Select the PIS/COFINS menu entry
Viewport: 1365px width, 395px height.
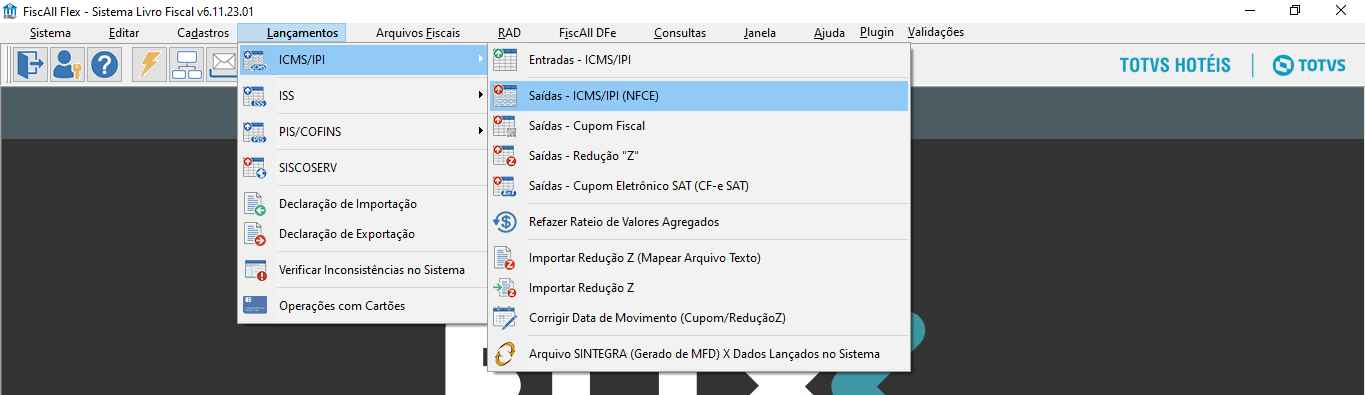point(363,131)
